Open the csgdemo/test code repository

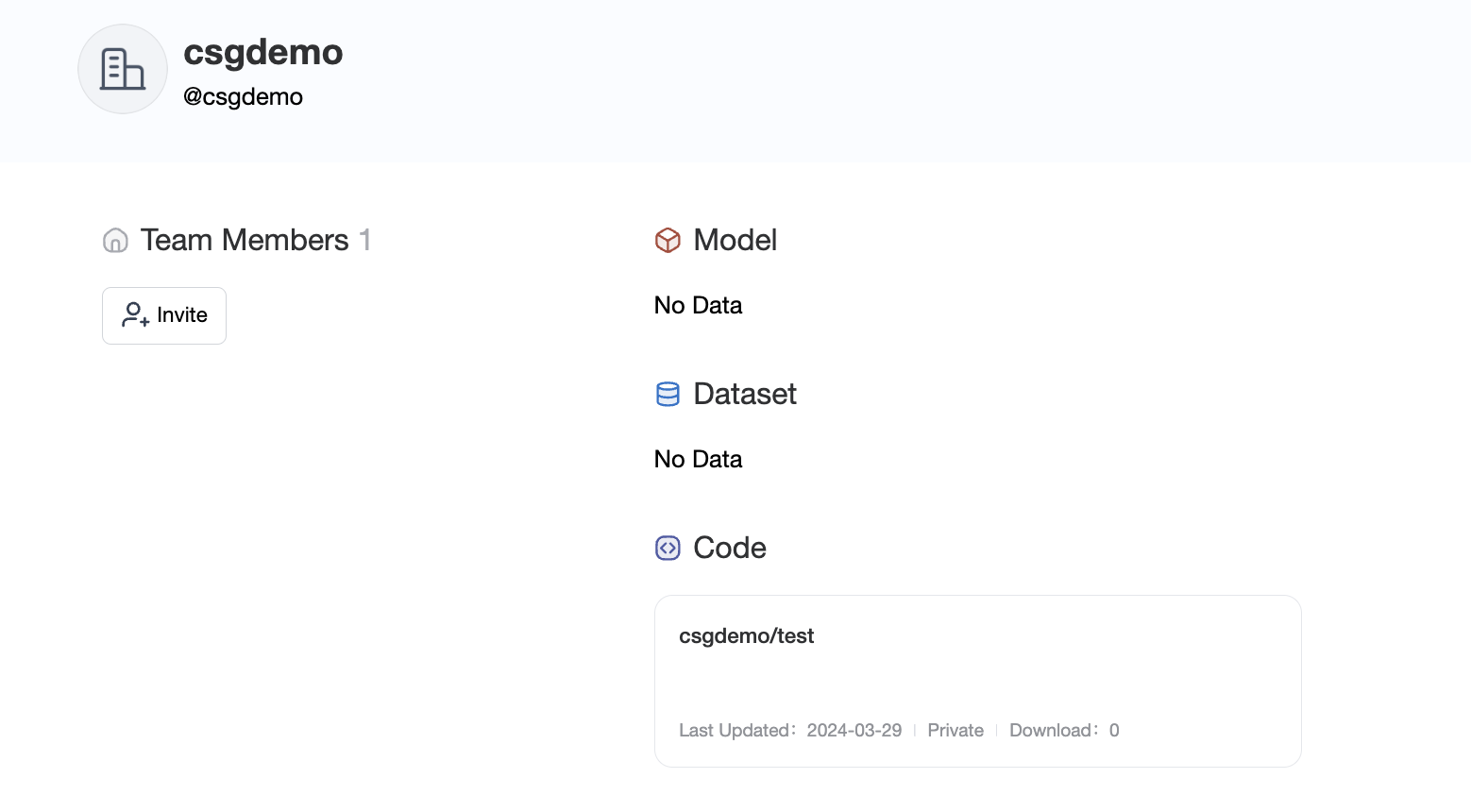pos(747,635)
